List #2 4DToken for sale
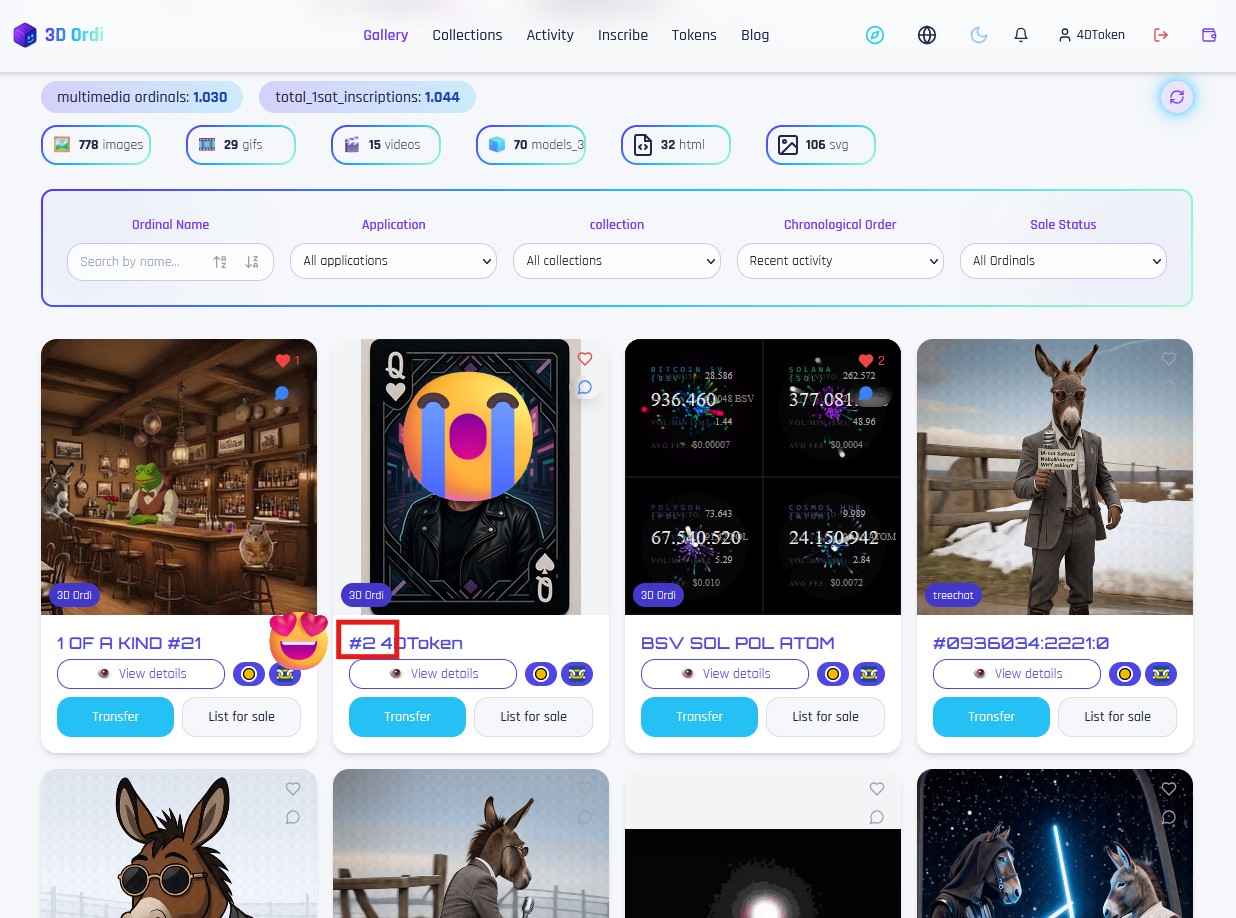This screenshot has width=1236, height=918. tap(533, 717)
